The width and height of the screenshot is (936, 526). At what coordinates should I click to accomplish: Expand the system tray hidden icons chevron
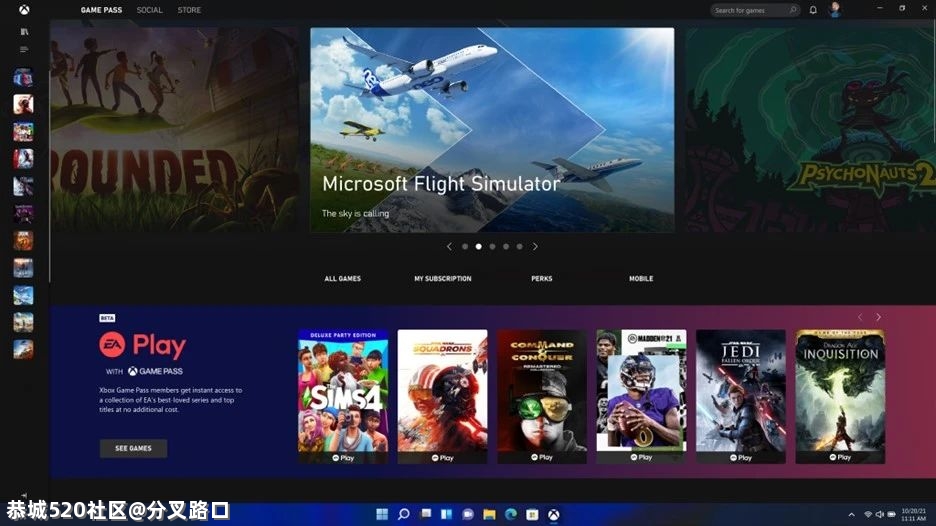(x=852, y=515)
